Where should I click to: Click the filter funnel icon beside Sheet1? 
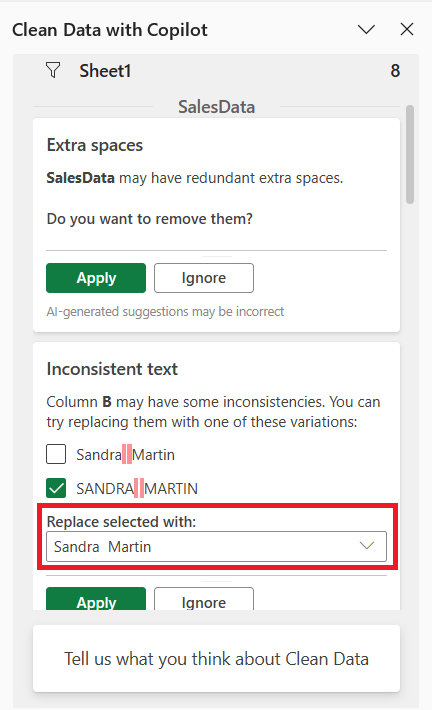pyautogui.click(x=53, y=70)
